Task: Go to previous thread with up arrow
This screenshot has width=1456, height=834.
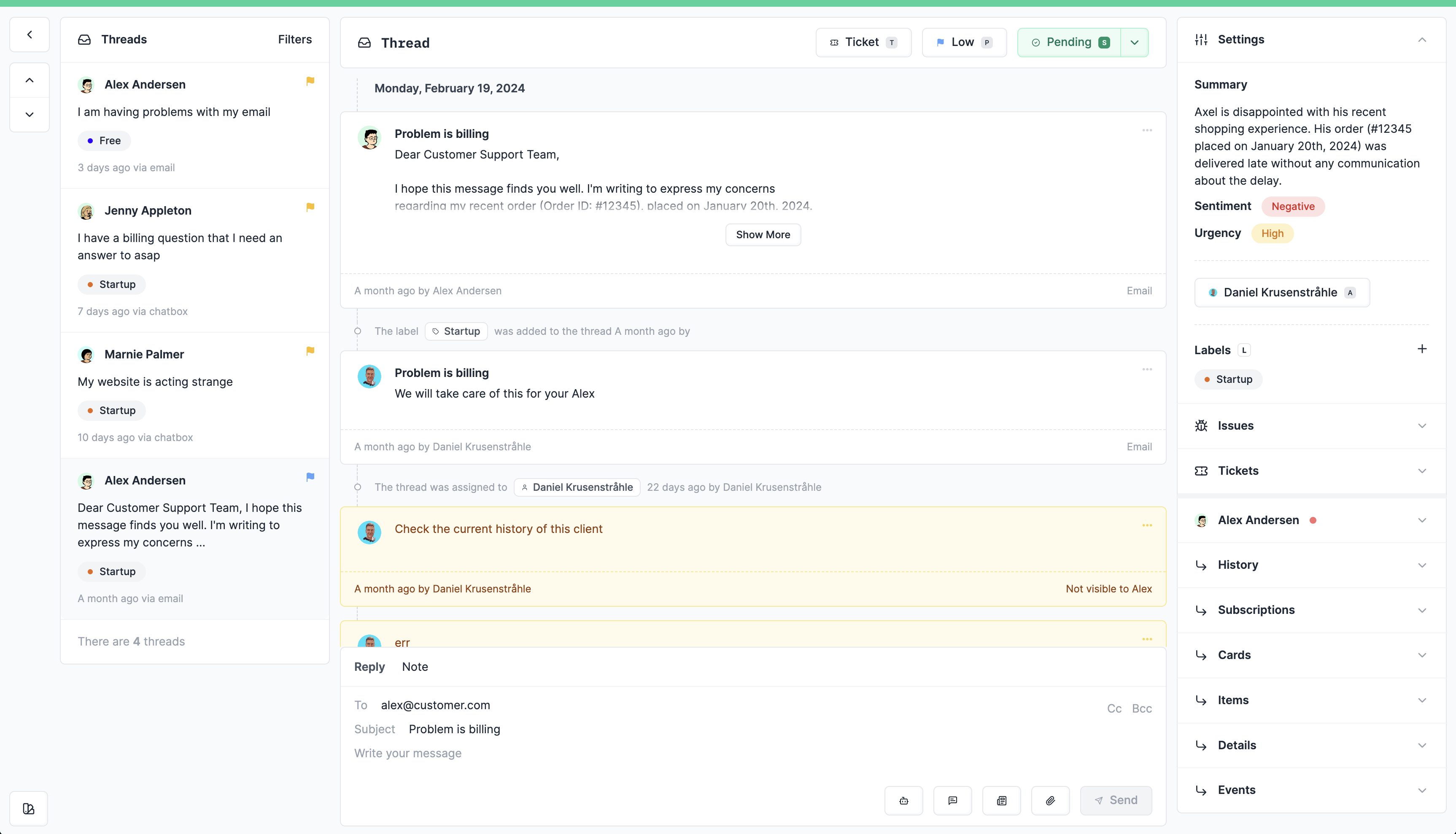Action: pyautogui.click(x=29, y=80)
